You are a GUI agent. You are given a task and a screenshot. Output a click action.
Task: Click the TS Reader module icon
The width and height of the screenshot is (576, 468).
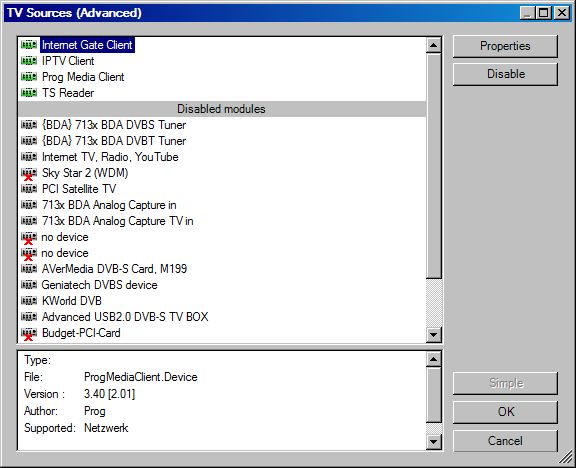[x=29, y=93]
